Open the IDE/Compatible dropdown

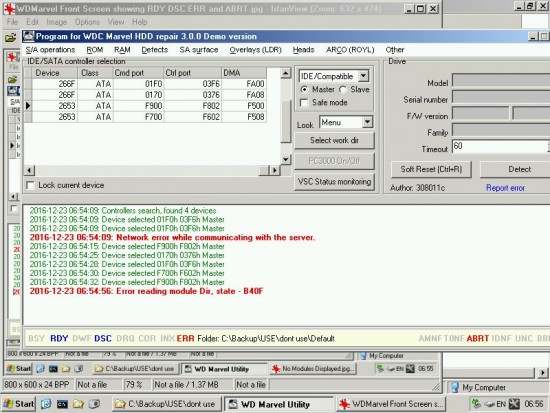point(363,76)
